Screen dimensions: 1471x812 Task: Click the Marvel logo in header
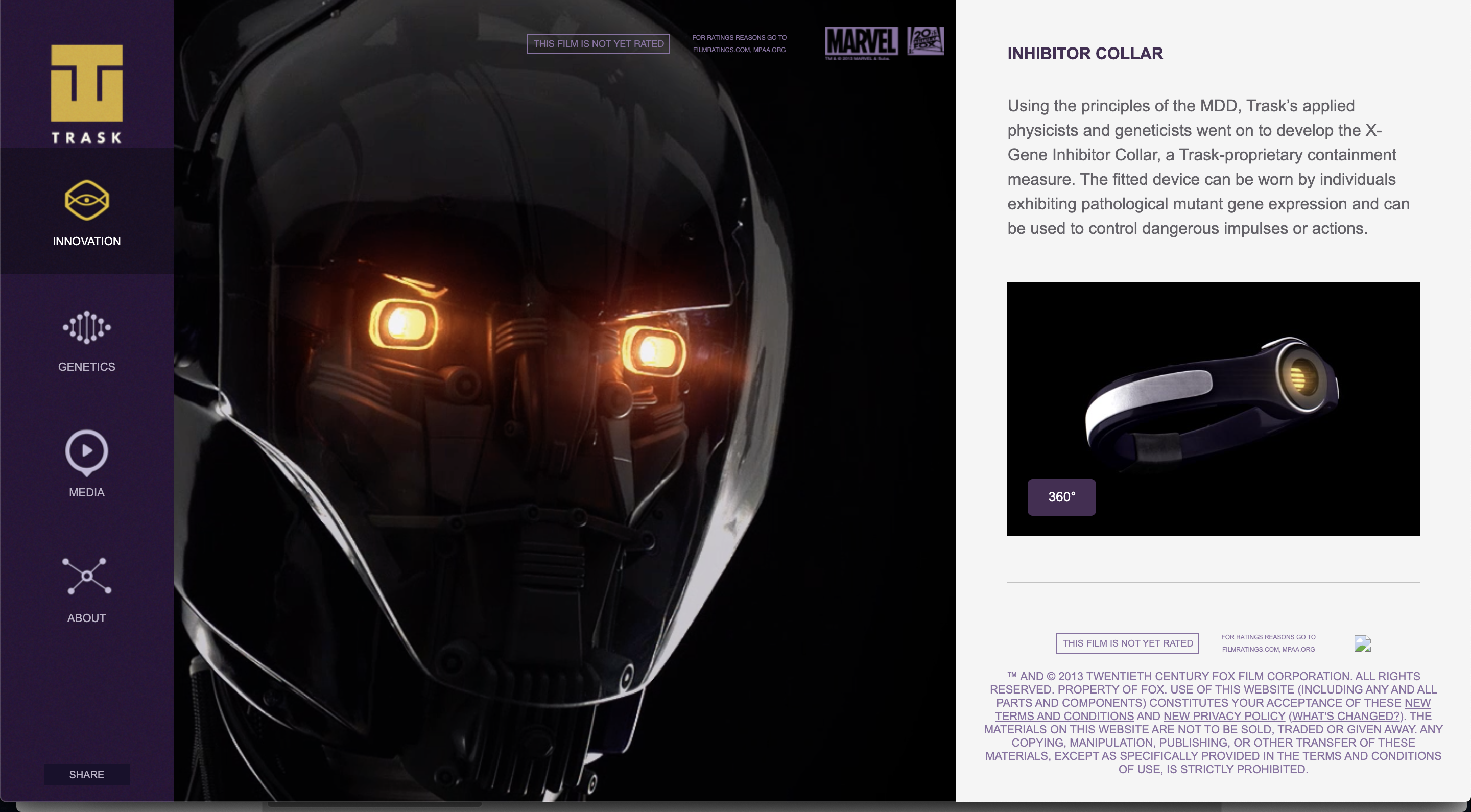(861, 42)
